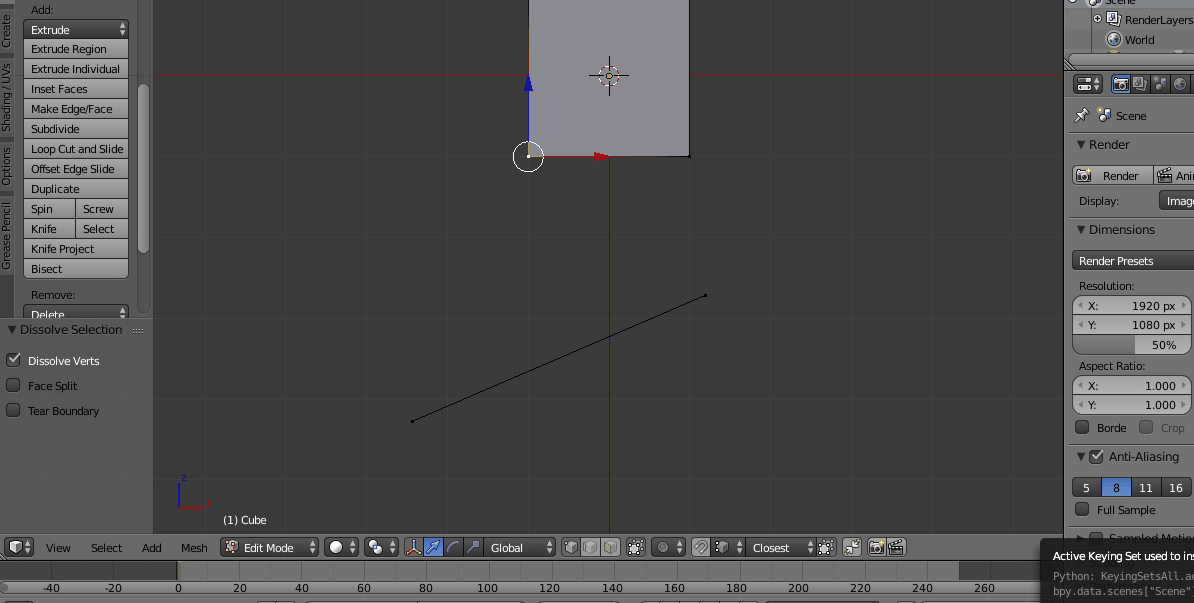Screen dimensions: 1194x603
Task: Click the Subdivide button
Action: [76, 129]
